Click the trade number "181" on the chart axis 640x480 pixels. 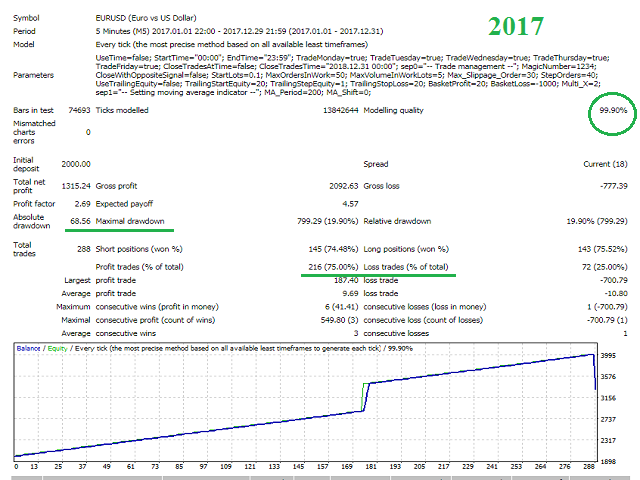371,467
